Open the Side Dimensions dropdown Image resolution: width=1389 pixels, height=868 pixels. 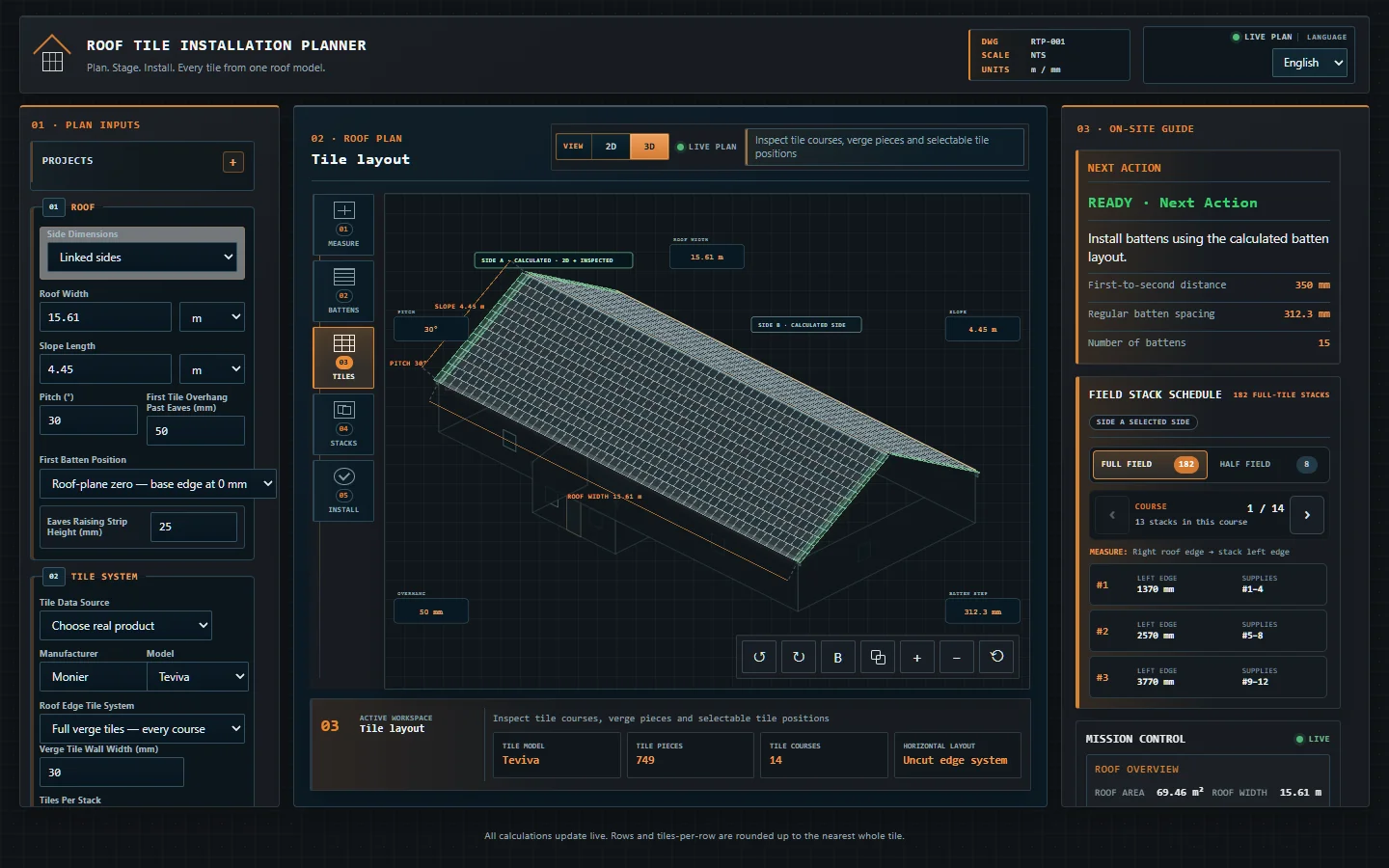pyautogui.click(x=142, y=258)
